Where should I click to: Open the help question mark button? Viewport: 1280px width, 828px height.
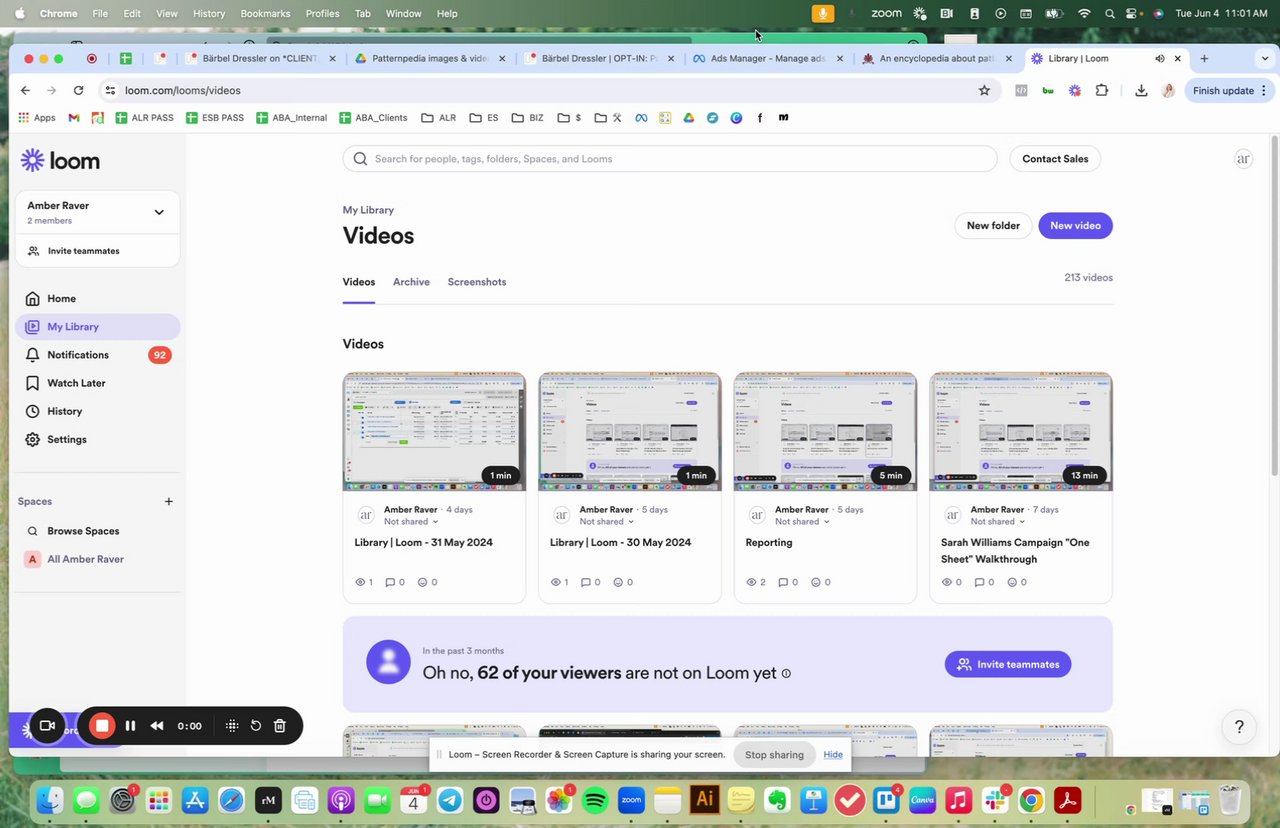[x=1239, y=727]
